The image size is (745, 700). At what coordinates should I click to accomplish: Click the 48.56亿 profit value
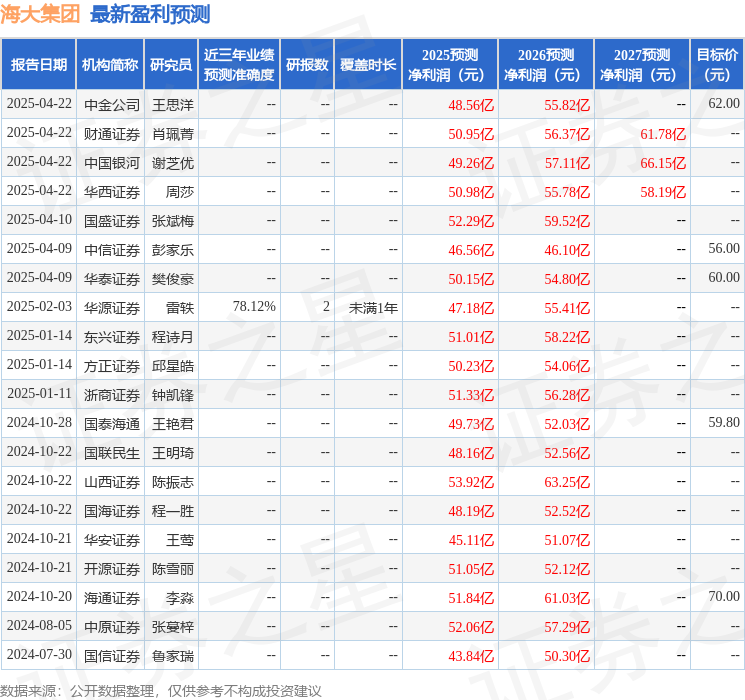pos(471,105)
